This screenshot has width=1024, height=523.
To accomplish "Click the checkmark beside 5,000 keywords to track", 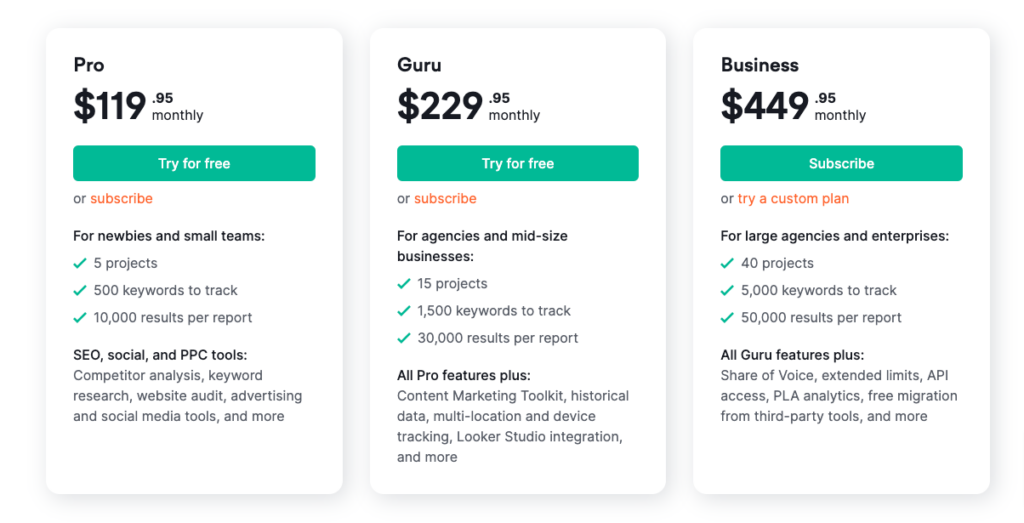I will tap(727, 291).
